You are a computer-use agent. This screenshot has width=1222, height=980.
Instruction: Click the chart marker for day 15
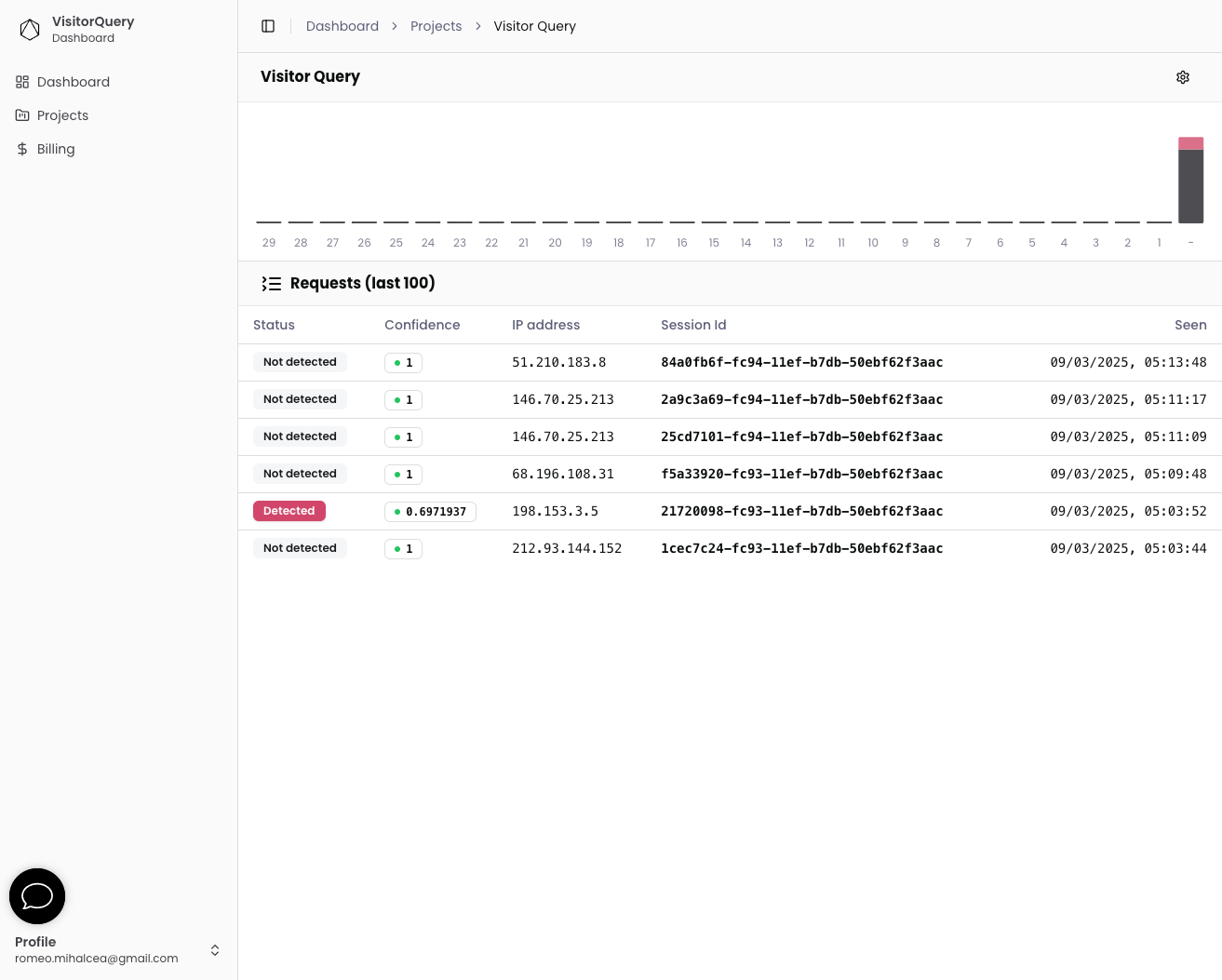(714, 222)
